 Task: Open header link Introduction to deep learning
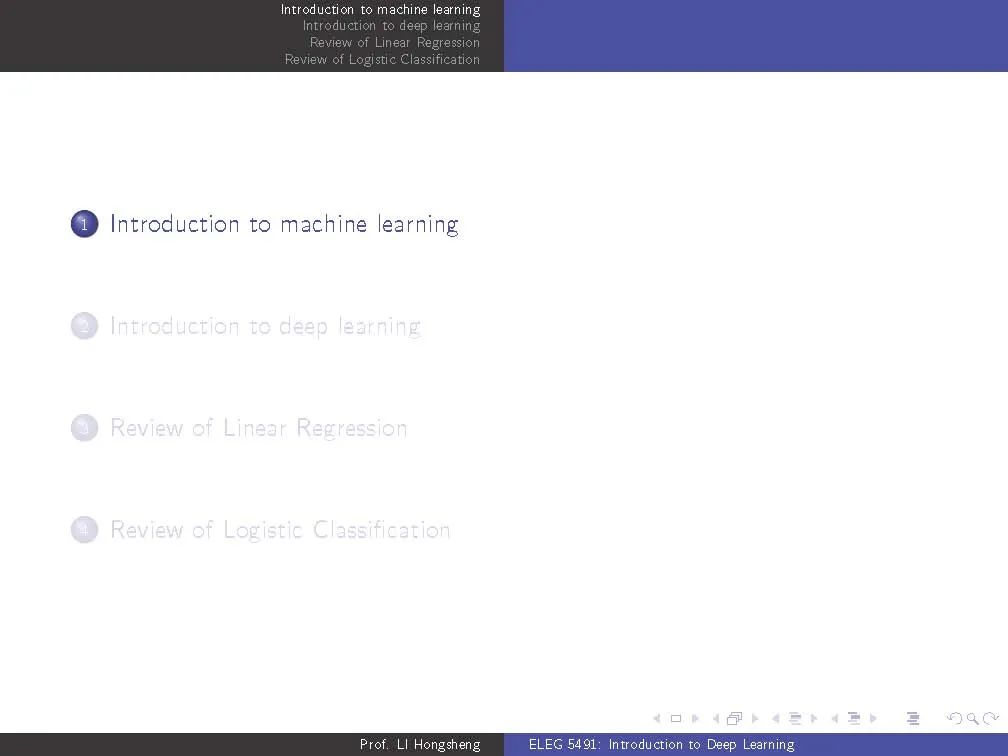(x=392, y=26)
